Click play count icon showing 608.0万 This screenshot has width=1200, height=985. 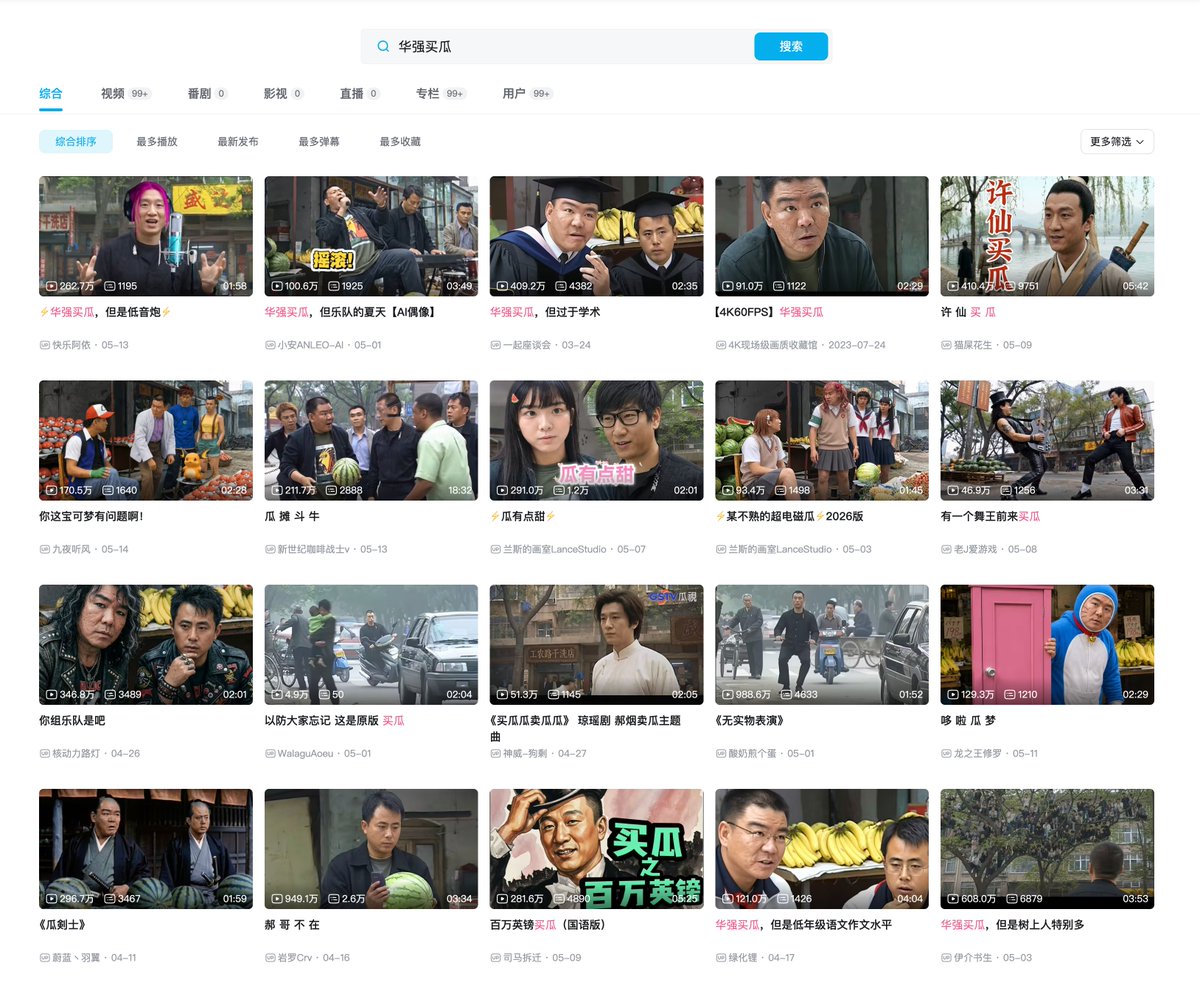953,898
